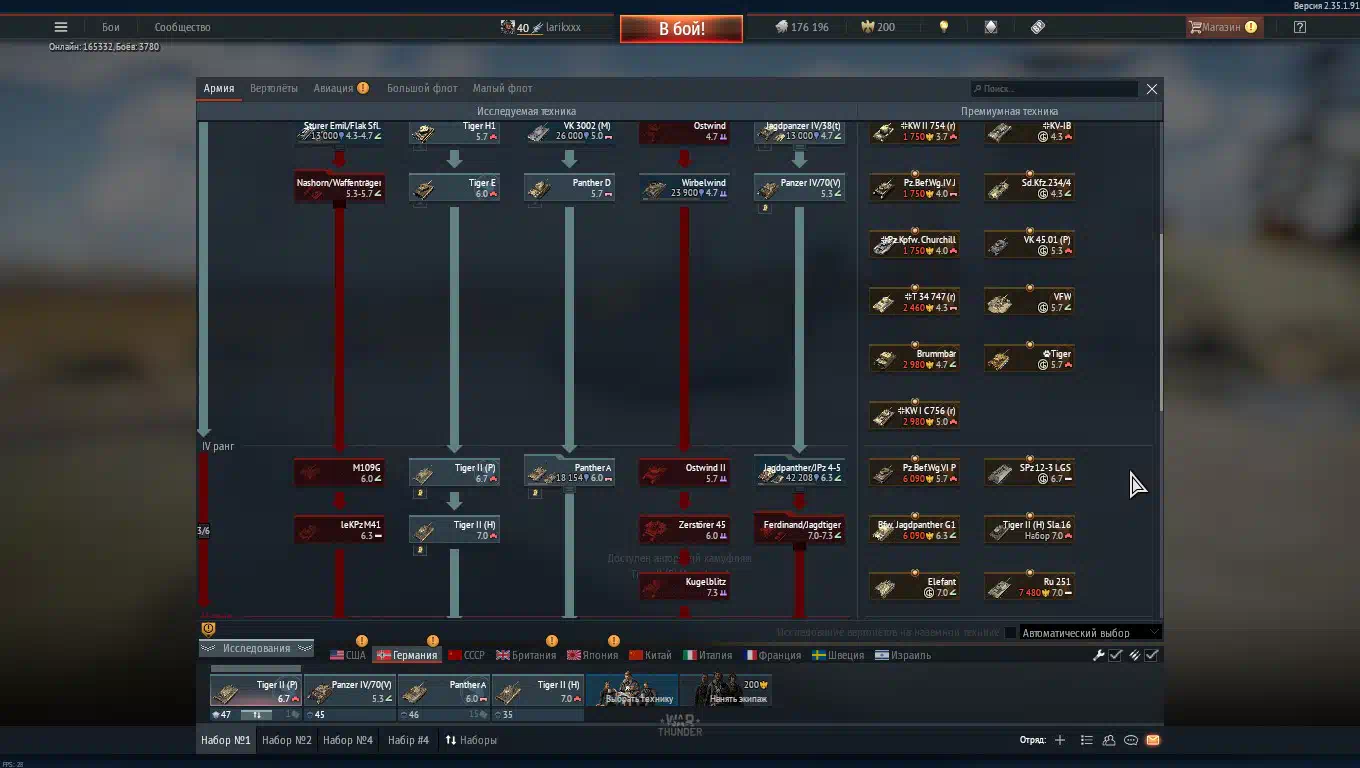Open player profile larikxxx
The height and width of the screenshot is (768, 1360).
click(x=541, y=27)
